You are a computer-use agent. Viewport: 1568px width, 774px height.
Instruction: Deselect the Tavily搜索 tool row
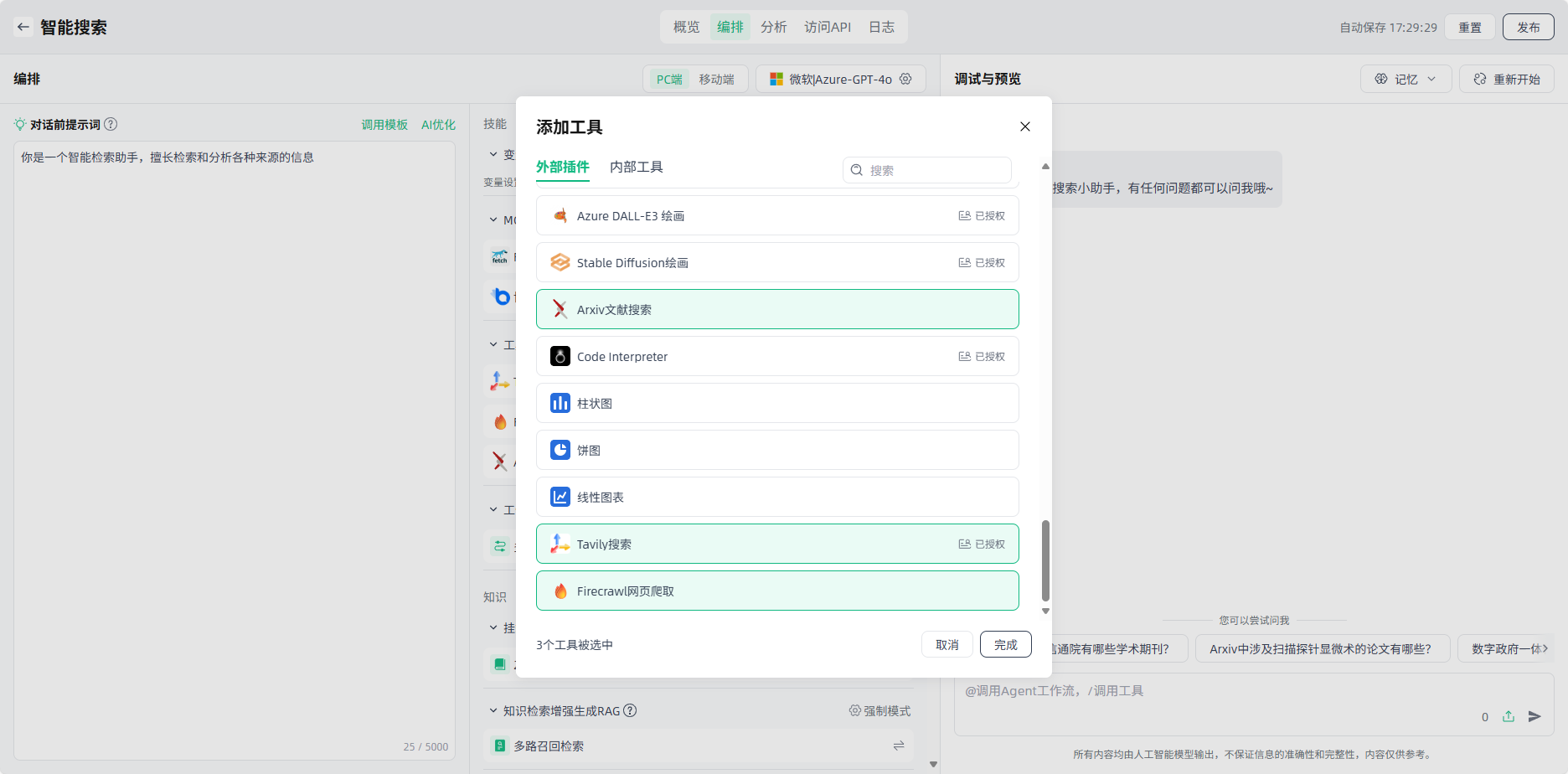click(777, 544)
